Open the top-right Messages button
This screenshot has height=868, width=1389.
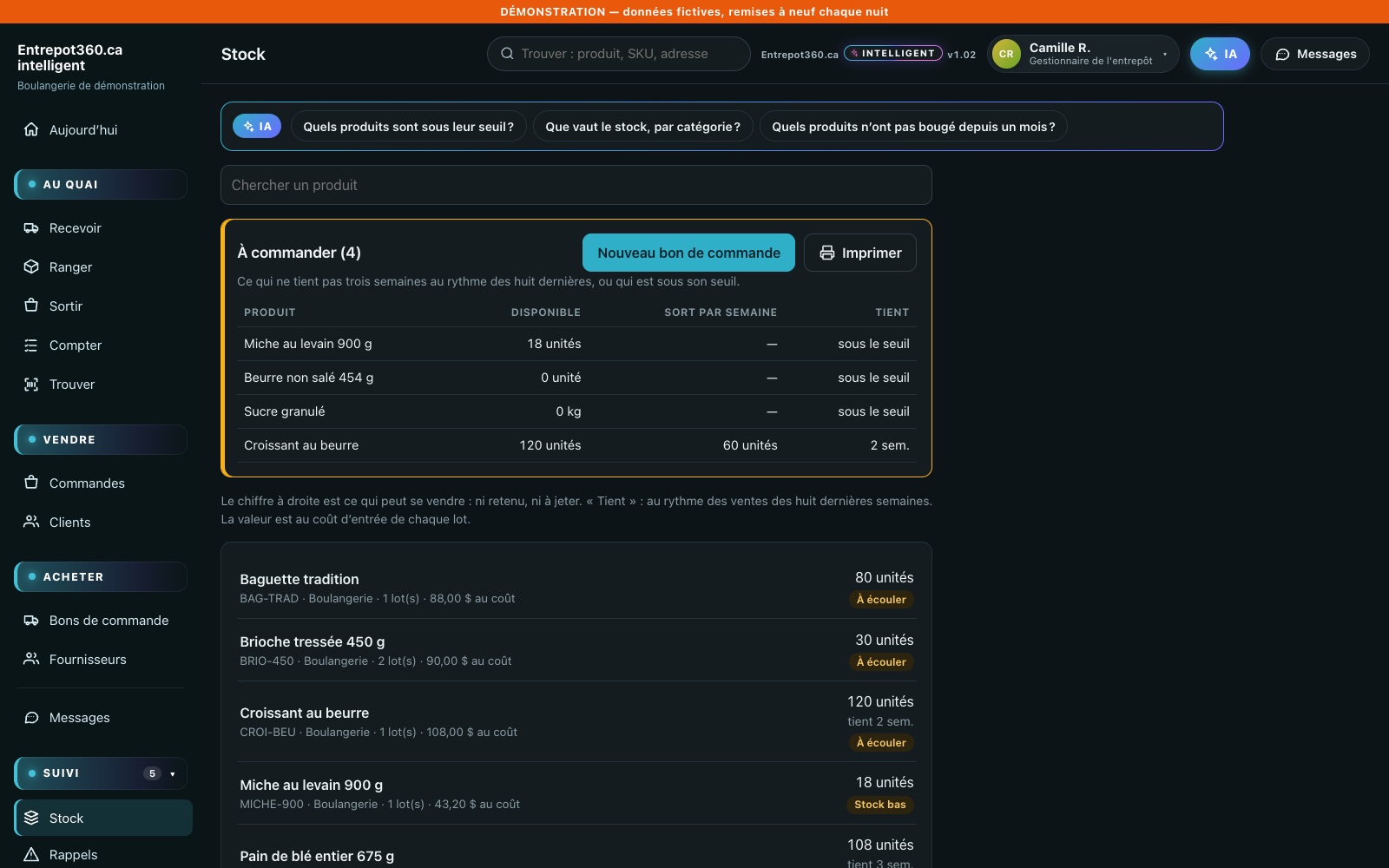pyautogui.click(x=1315, y=54)
